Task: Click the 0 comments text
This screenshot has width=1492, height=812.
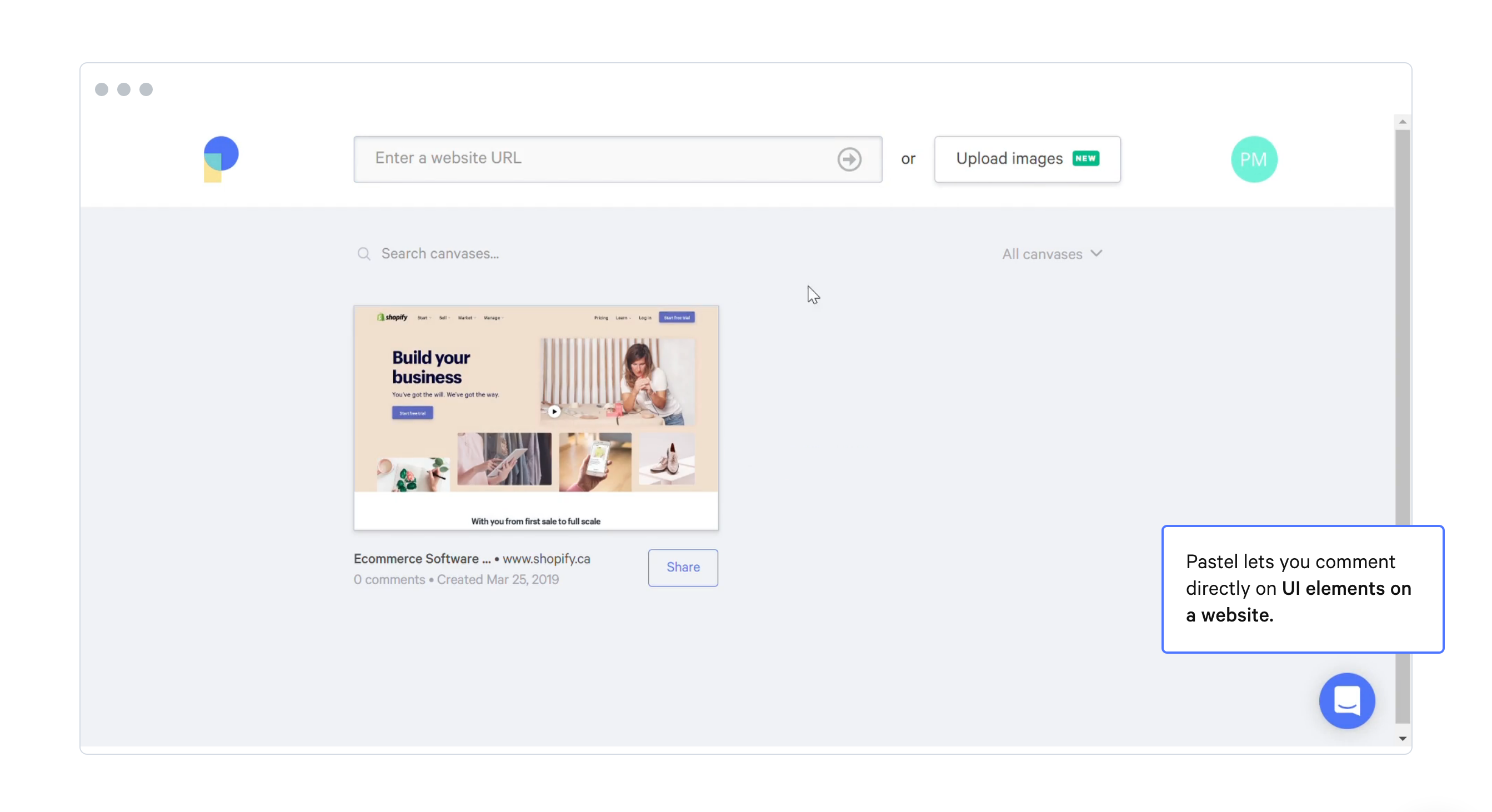Action: coord(389,579)
